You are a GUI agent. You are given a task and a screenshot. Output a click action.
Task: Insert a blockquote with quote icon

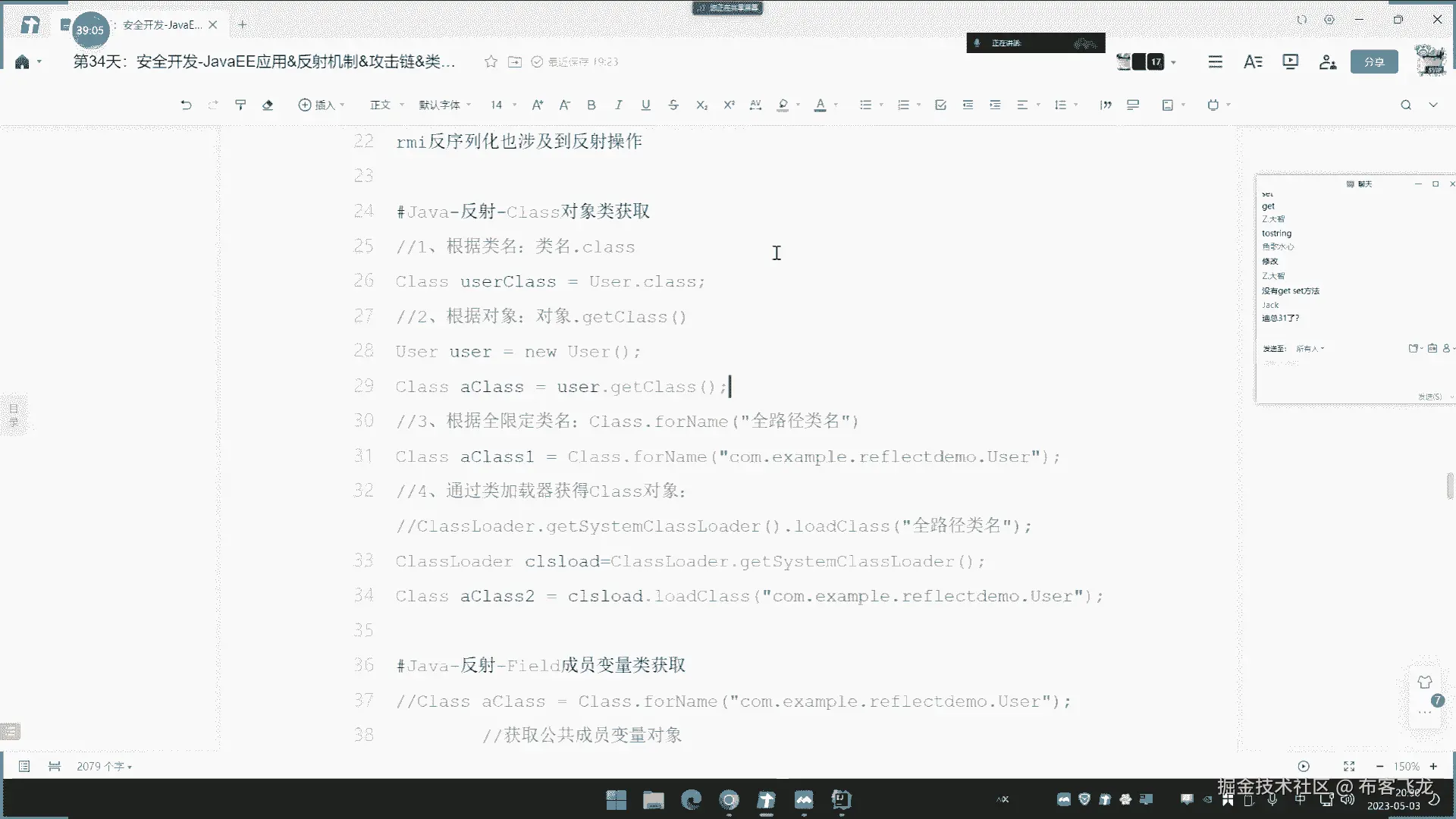coord(1106,105)
